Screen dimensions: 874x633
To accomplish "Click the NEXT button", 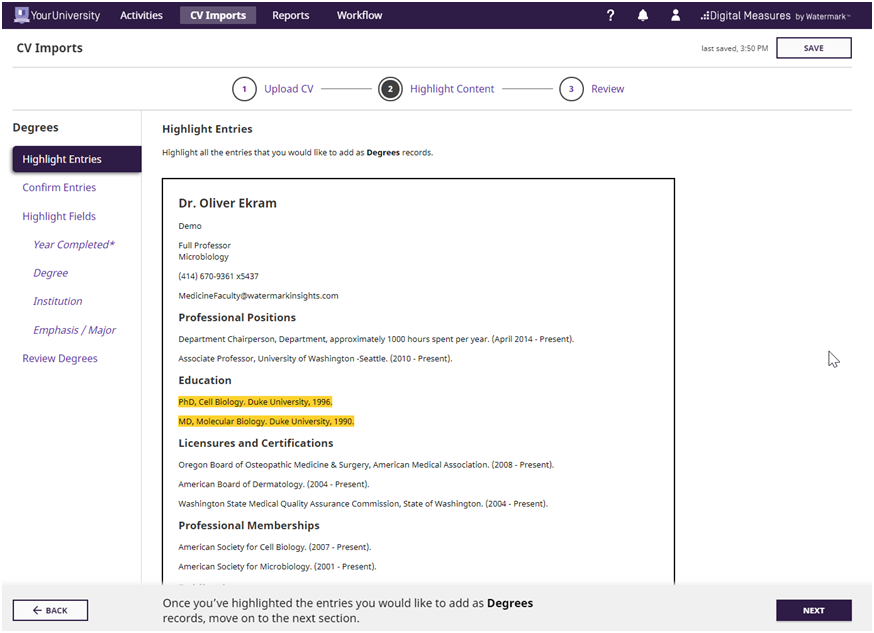I will click(x=814, y=610).
